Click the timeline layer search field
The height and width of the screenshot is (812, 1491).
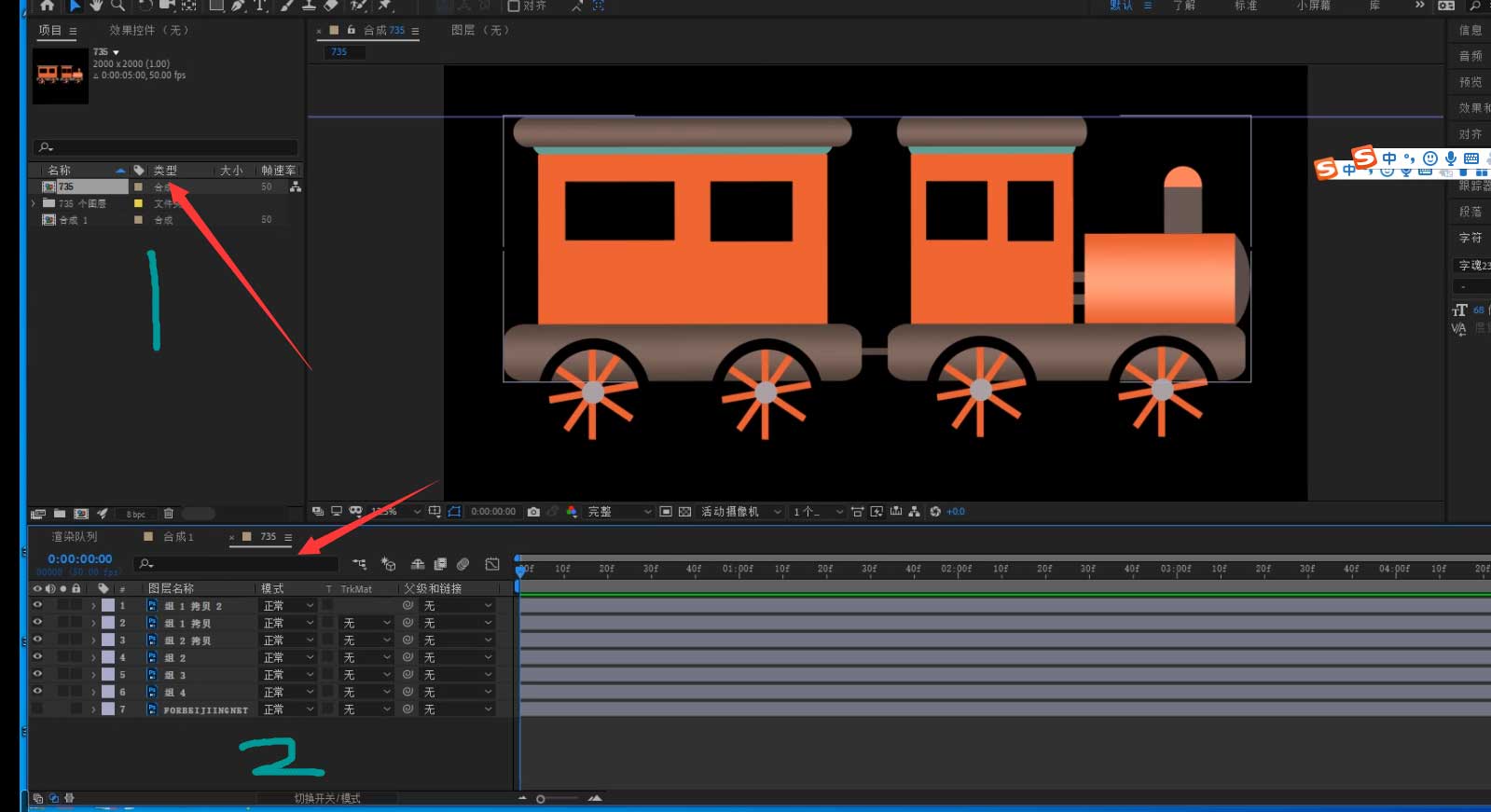238,564
